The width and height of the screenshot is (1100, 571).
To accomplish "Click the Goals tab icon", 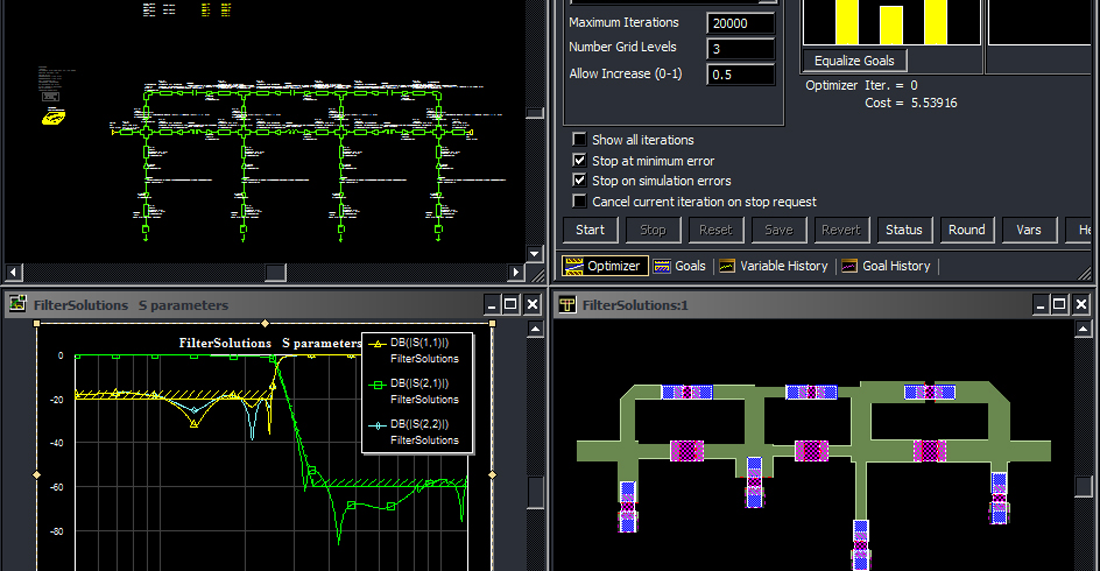I will coord(662,266).
